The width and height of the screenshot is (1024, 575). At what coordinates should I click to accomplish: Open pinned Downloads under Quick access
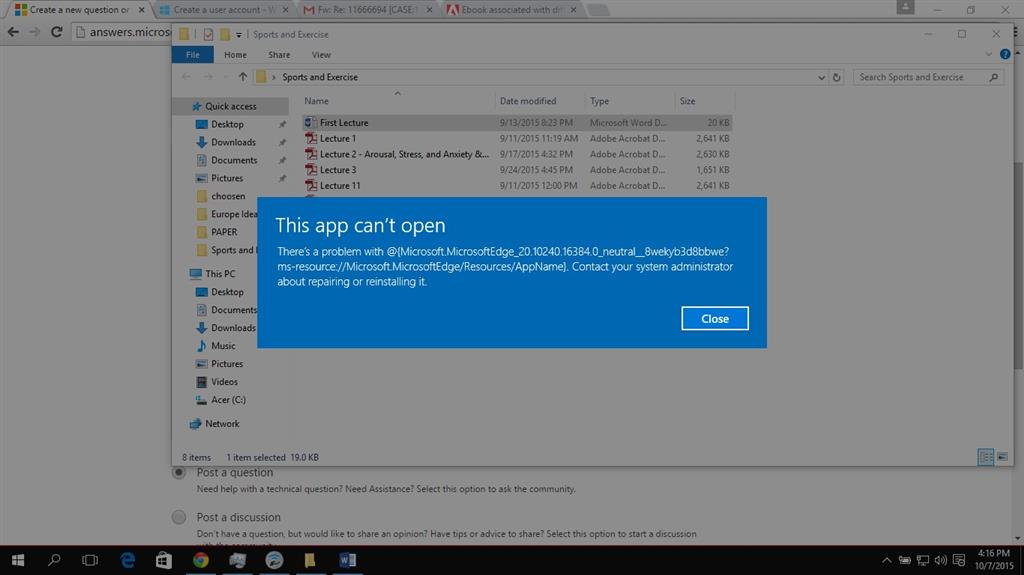tap(232, 142)
